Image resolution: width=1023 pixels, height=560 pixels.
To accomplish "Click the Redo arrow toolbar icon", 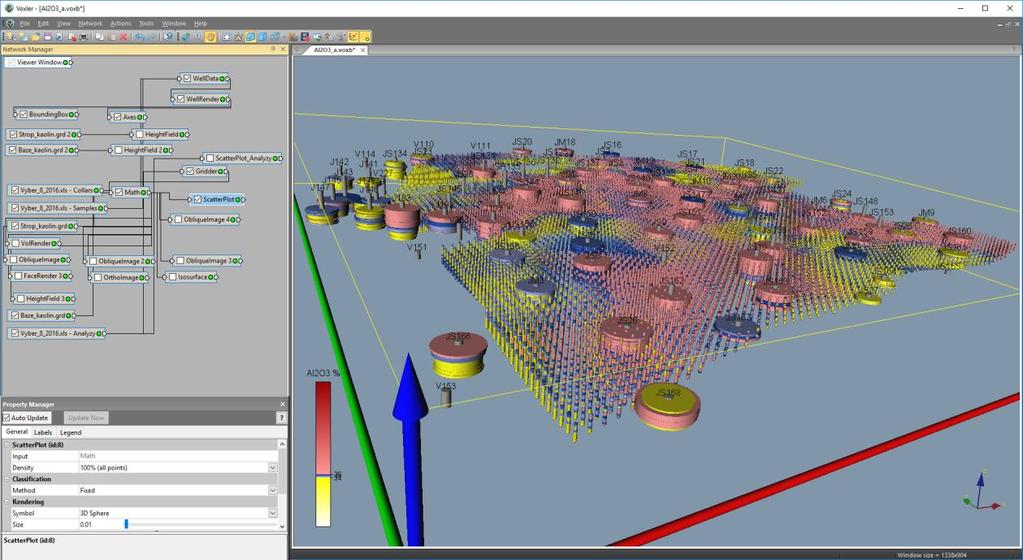I will 152,37.
